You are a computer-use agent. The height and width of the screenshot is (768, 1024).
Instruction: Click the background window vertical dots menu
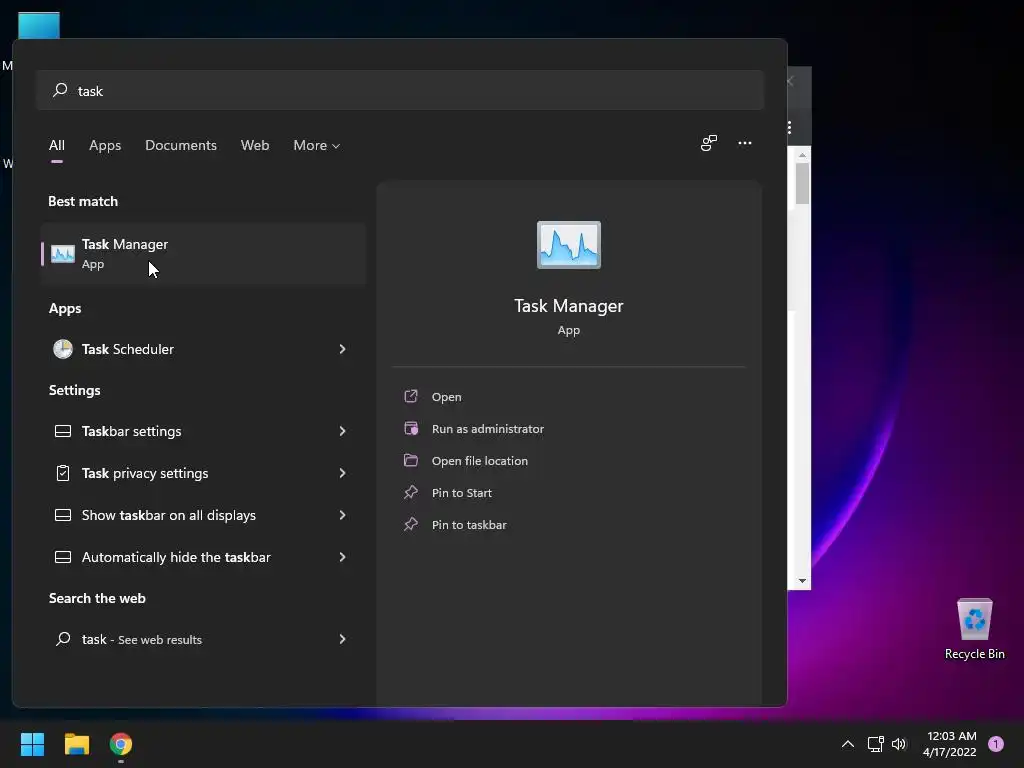pyautogui.click(x=790, y=127)
